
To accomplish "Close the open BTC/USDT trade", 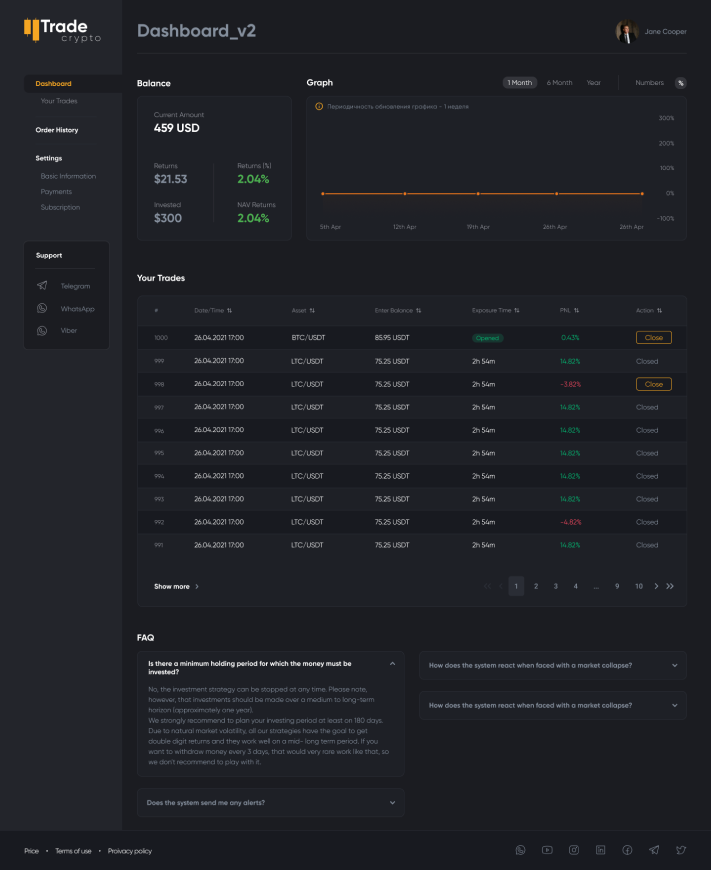I will pos(653,338).
